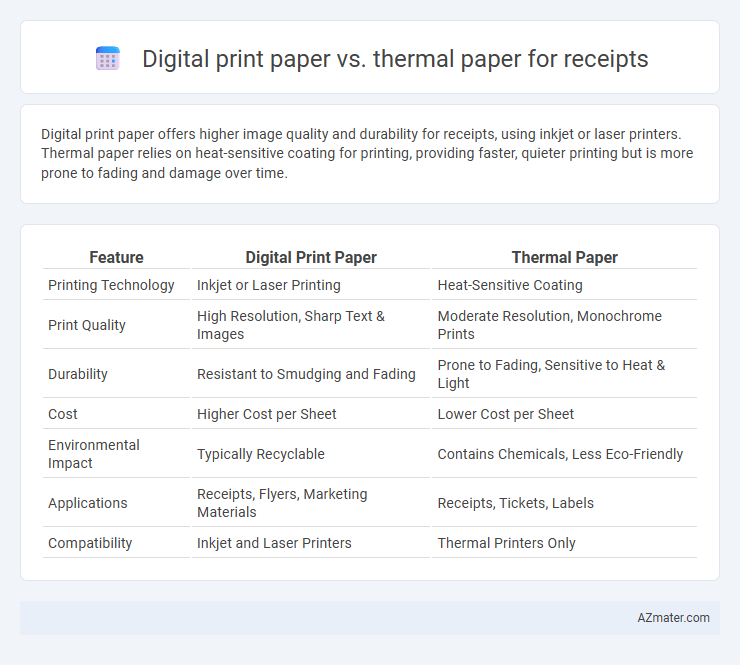Click the 'Environmental Impact' row label
Screen dimensions: 740x665
point(94,454)
